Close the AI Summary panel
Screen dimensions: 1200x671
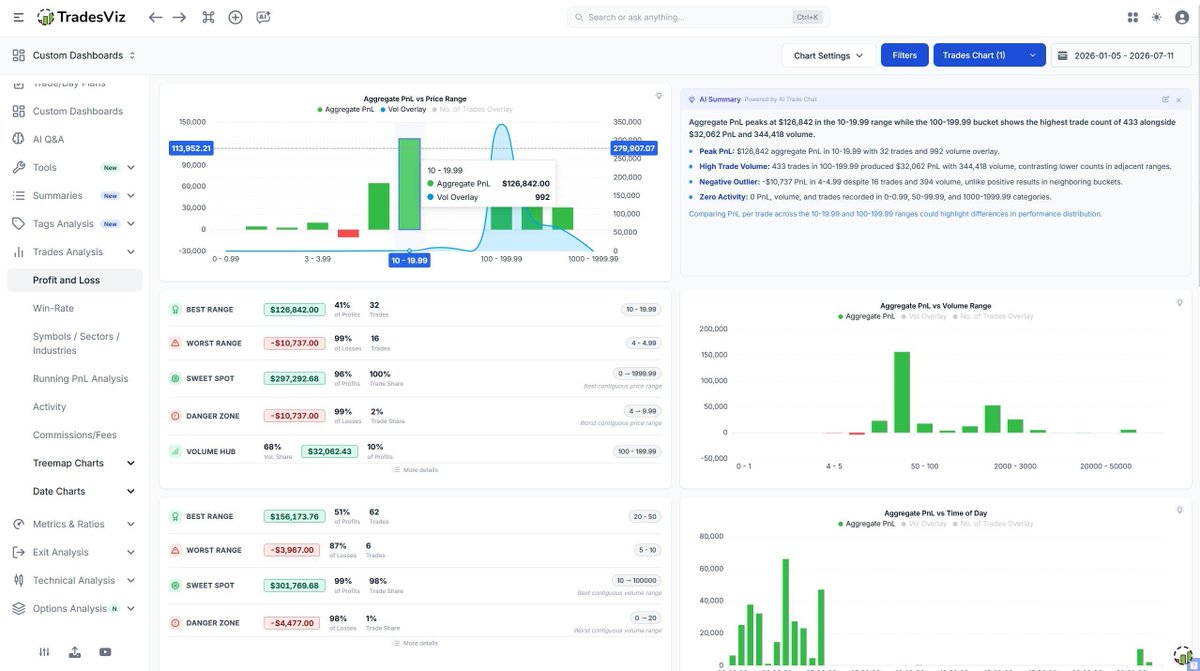tap(1178, 100)
